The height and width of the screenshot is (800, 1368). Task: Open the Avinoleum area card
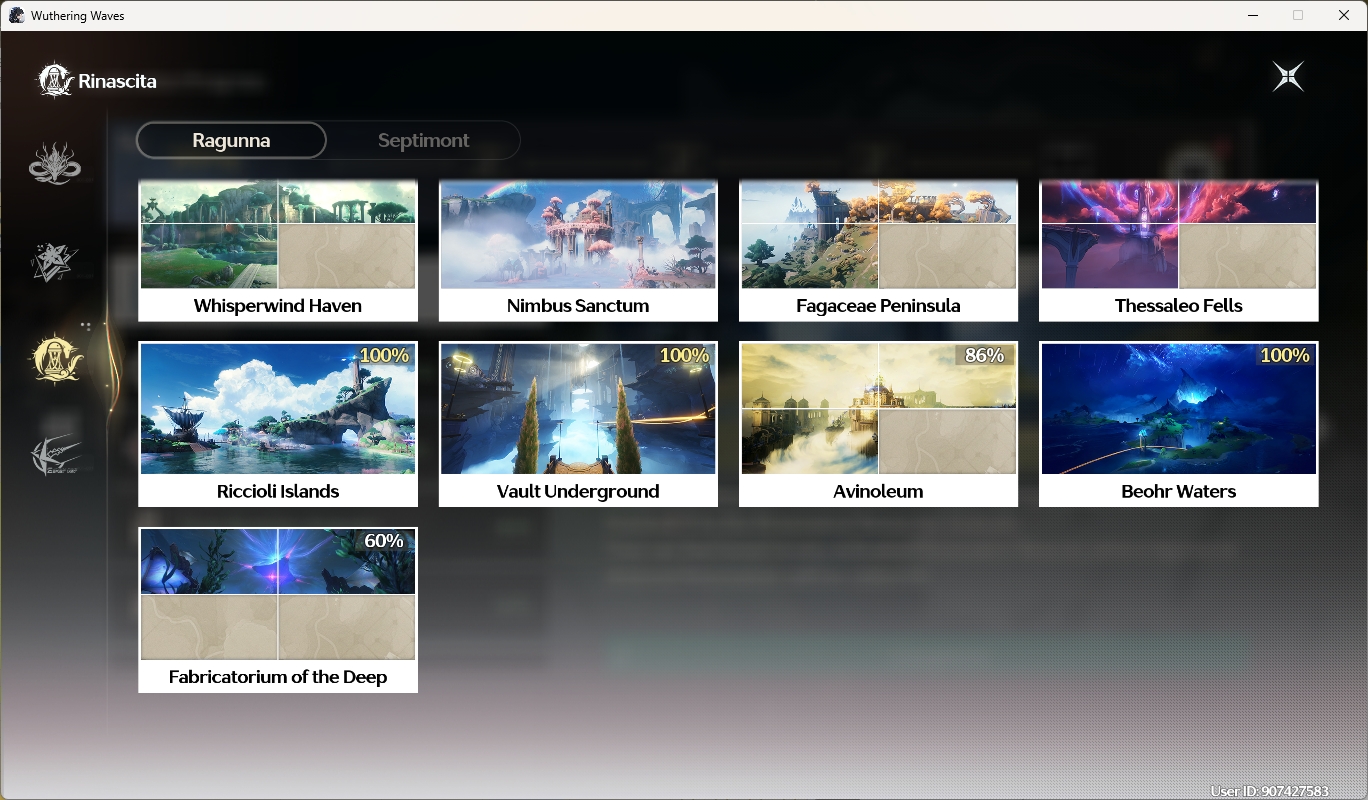click(878, 424)
